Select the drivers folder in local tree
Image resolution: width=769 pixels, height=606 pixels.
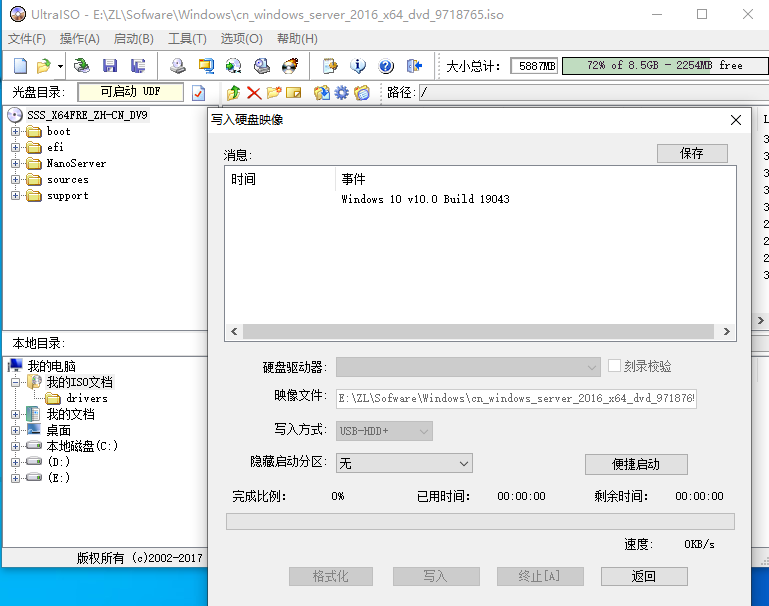[87, 398]
